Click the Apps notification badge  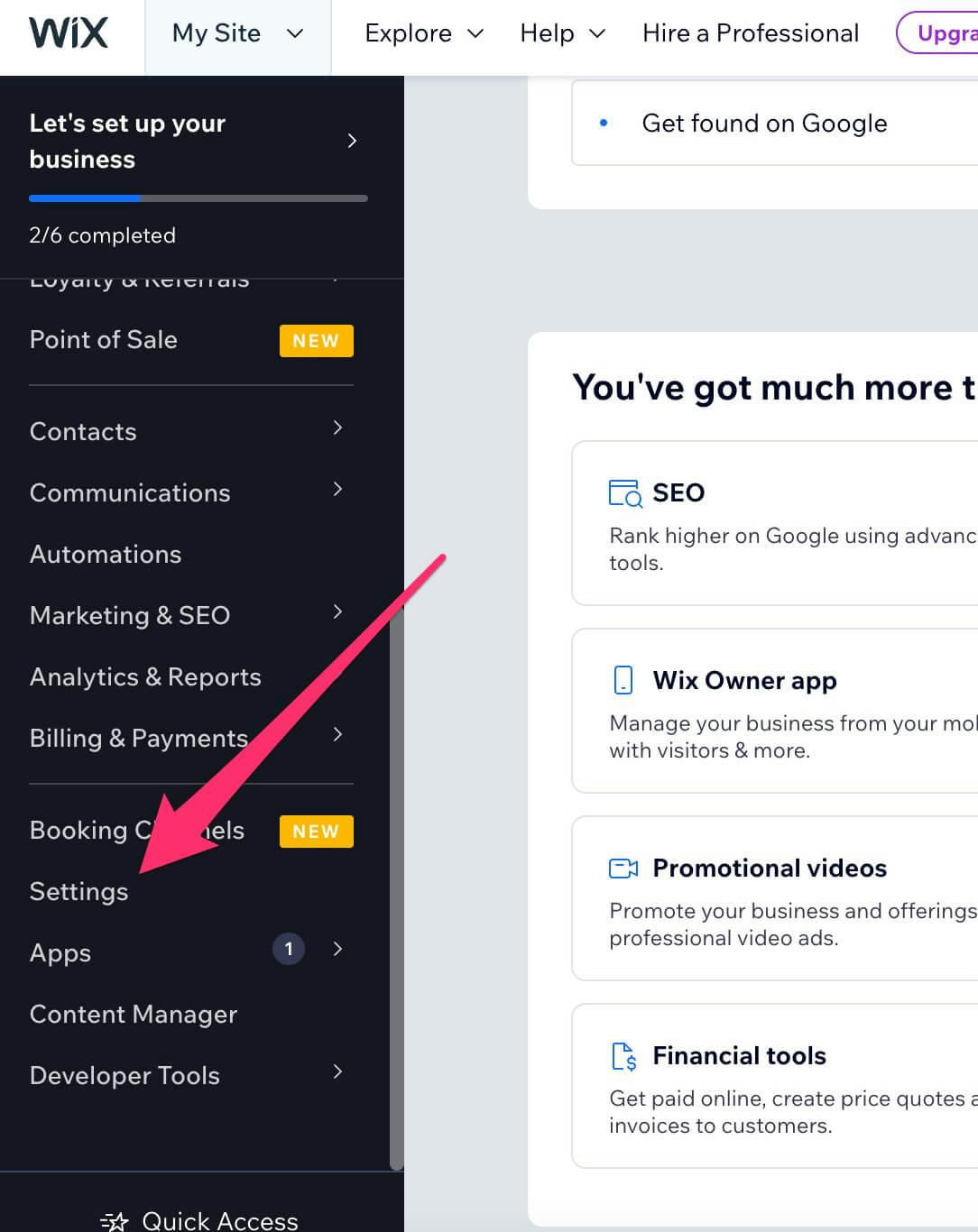click(x=289, y=949)
